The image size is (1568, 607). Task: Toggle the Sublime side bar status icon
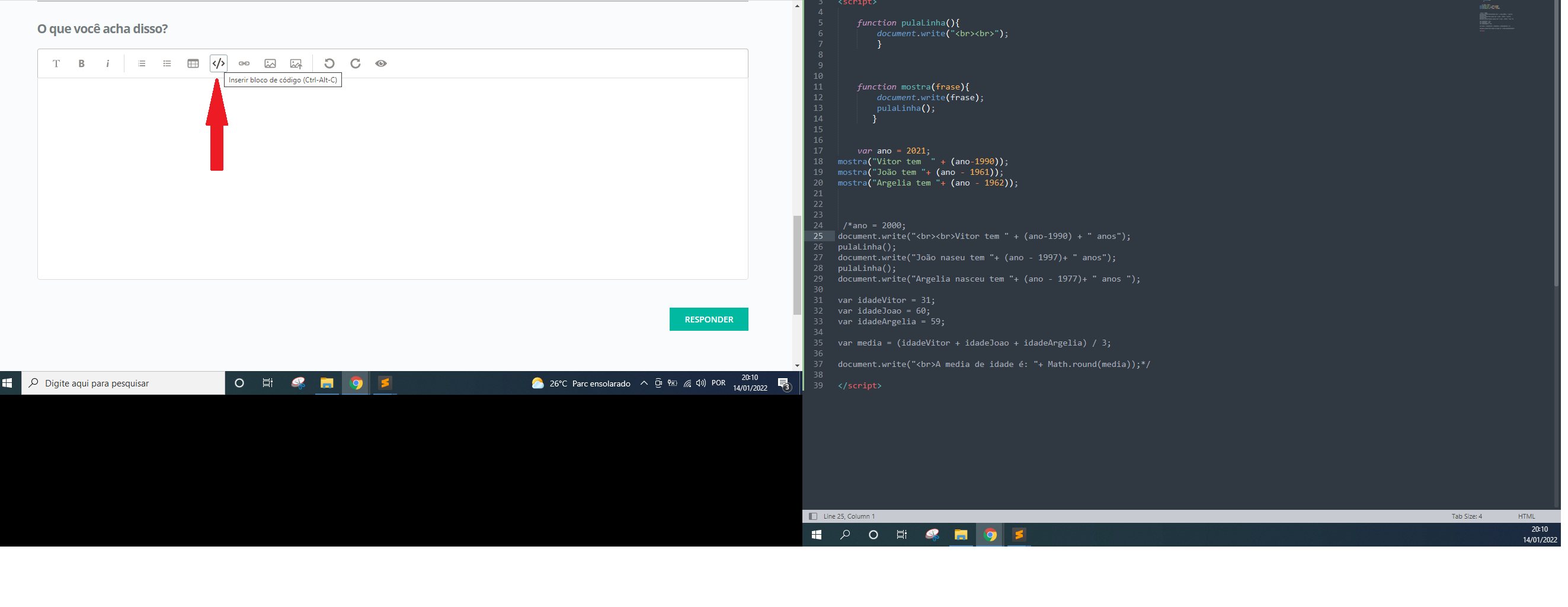click(812, 516)
